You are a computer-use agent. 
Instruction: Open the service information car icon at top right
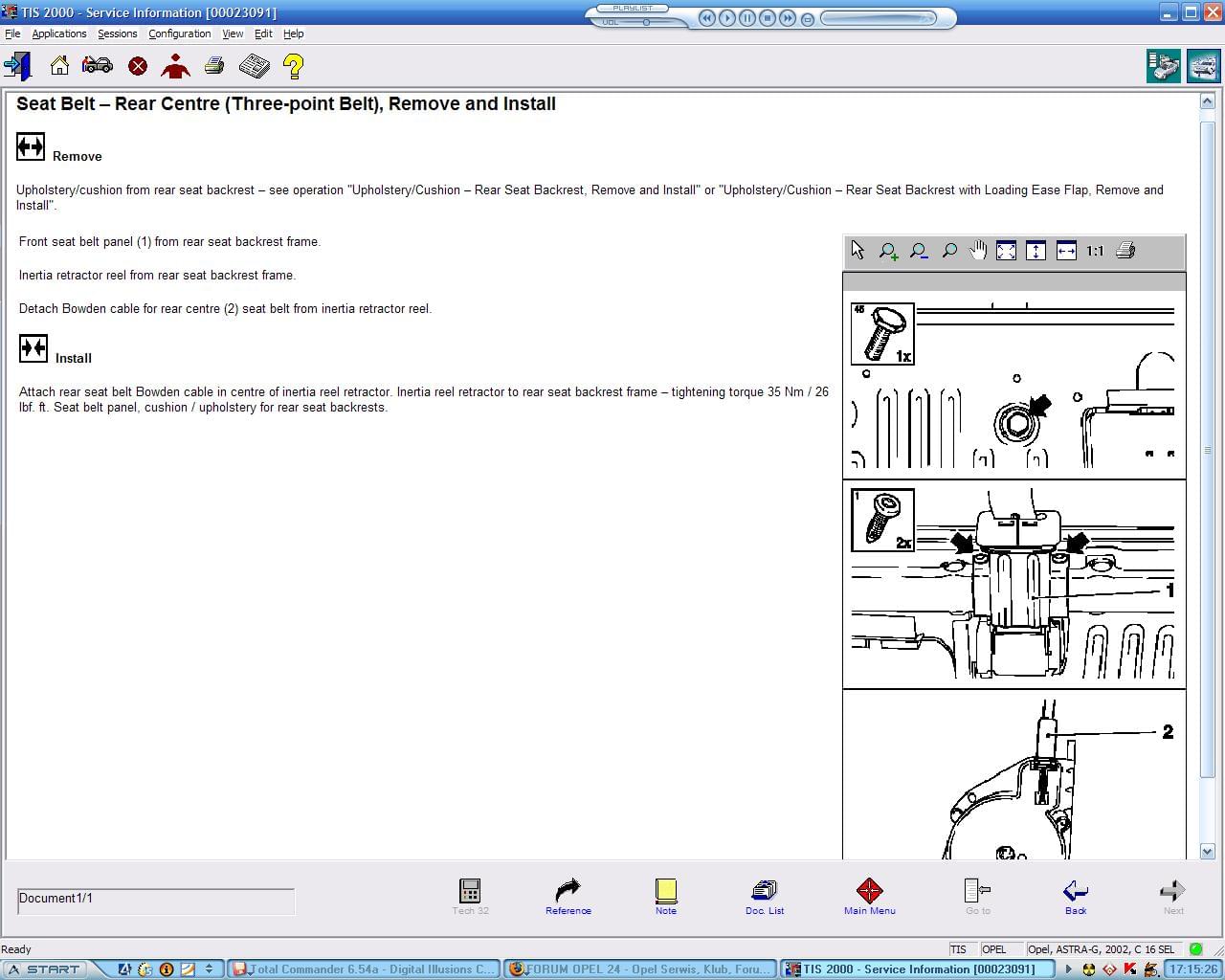click(x=1164, y=66)
